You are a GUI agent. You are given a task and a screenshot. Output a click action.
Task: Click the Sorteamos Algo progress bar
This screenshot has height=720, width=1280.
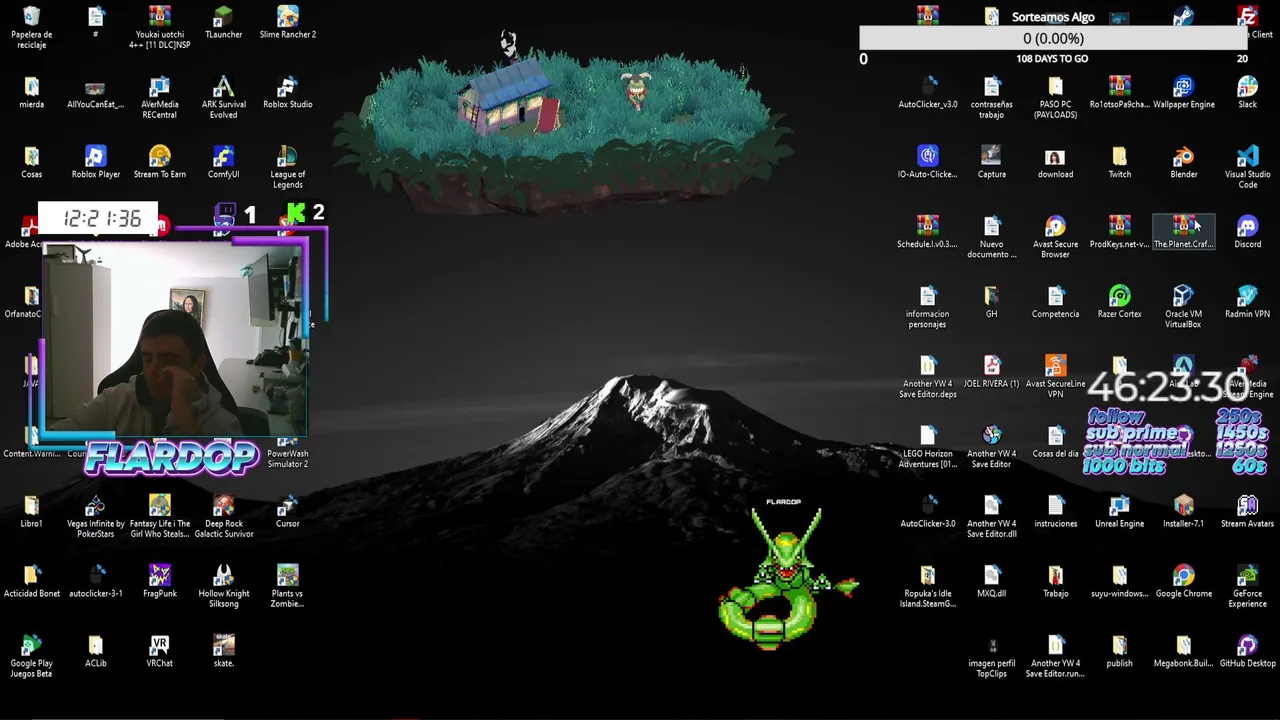1053,38
